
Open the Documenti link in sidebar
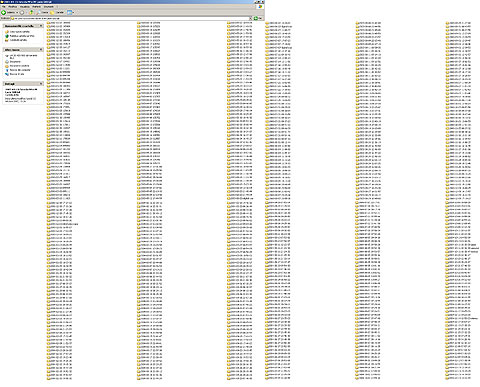coord(15,62)
